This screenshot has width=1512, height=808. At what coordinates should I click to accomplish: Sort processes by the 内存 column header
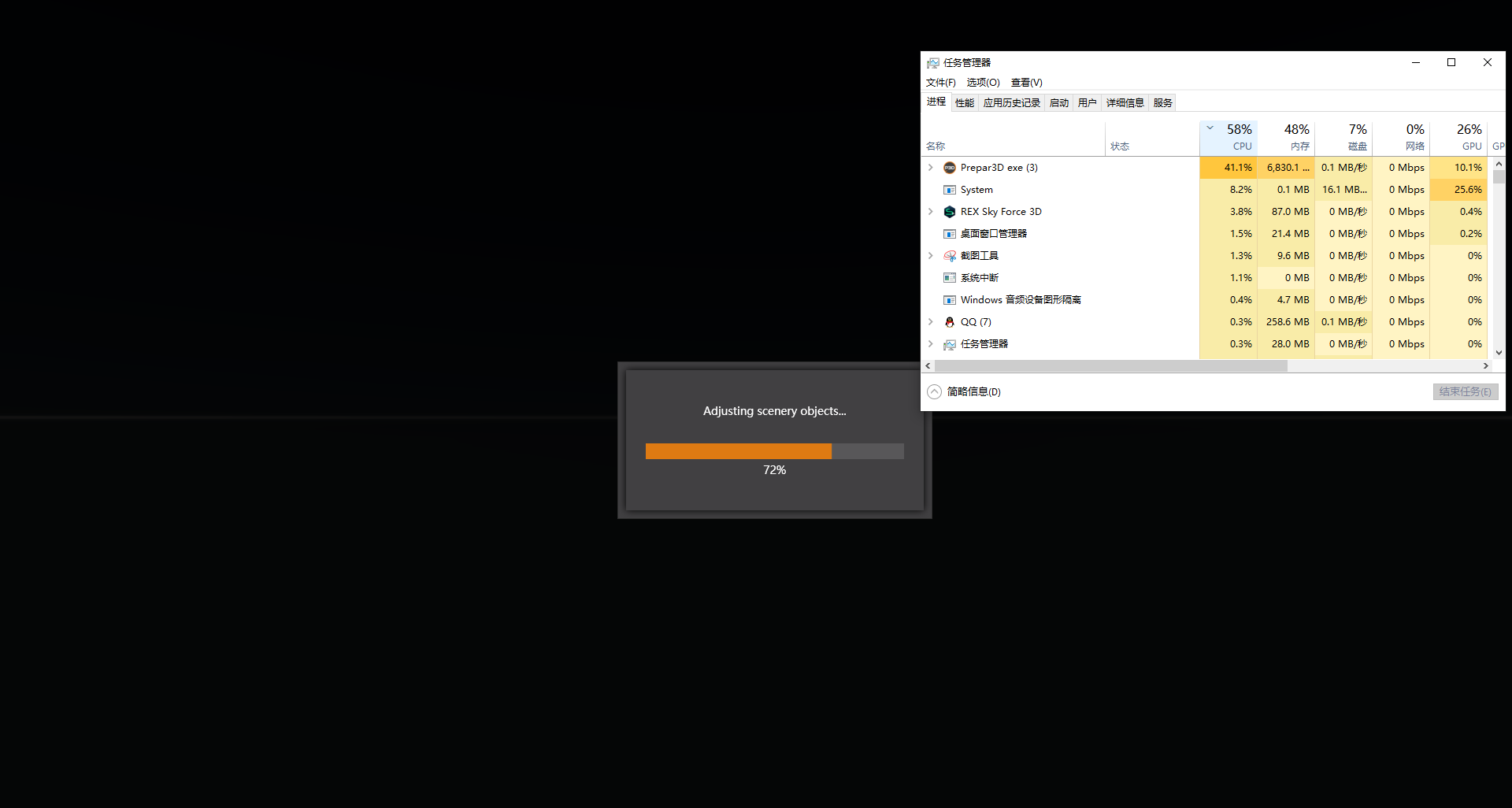click(1286, 138)
